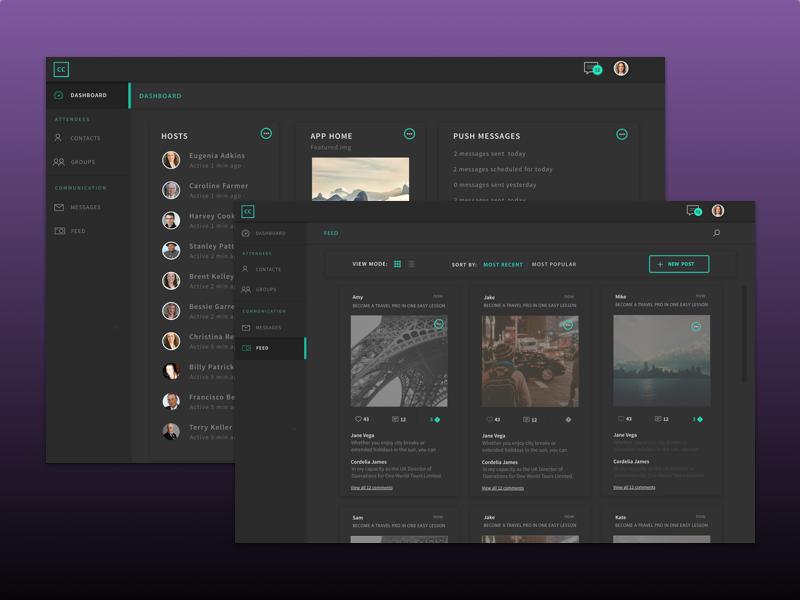
Task: Select Contacts in the back Dashboard window sidebar
Action: point(85,138)
